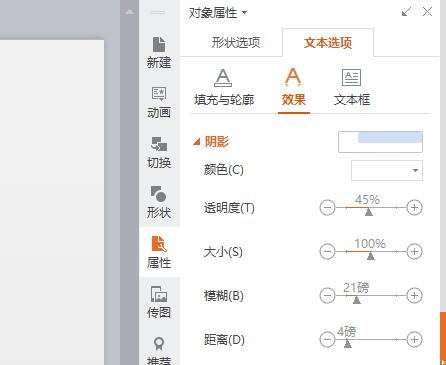This screenshot has height=365, width=446.
Task: Open the 动画 (Animation) sidebar panel
Action: click(x=159, y=102)
